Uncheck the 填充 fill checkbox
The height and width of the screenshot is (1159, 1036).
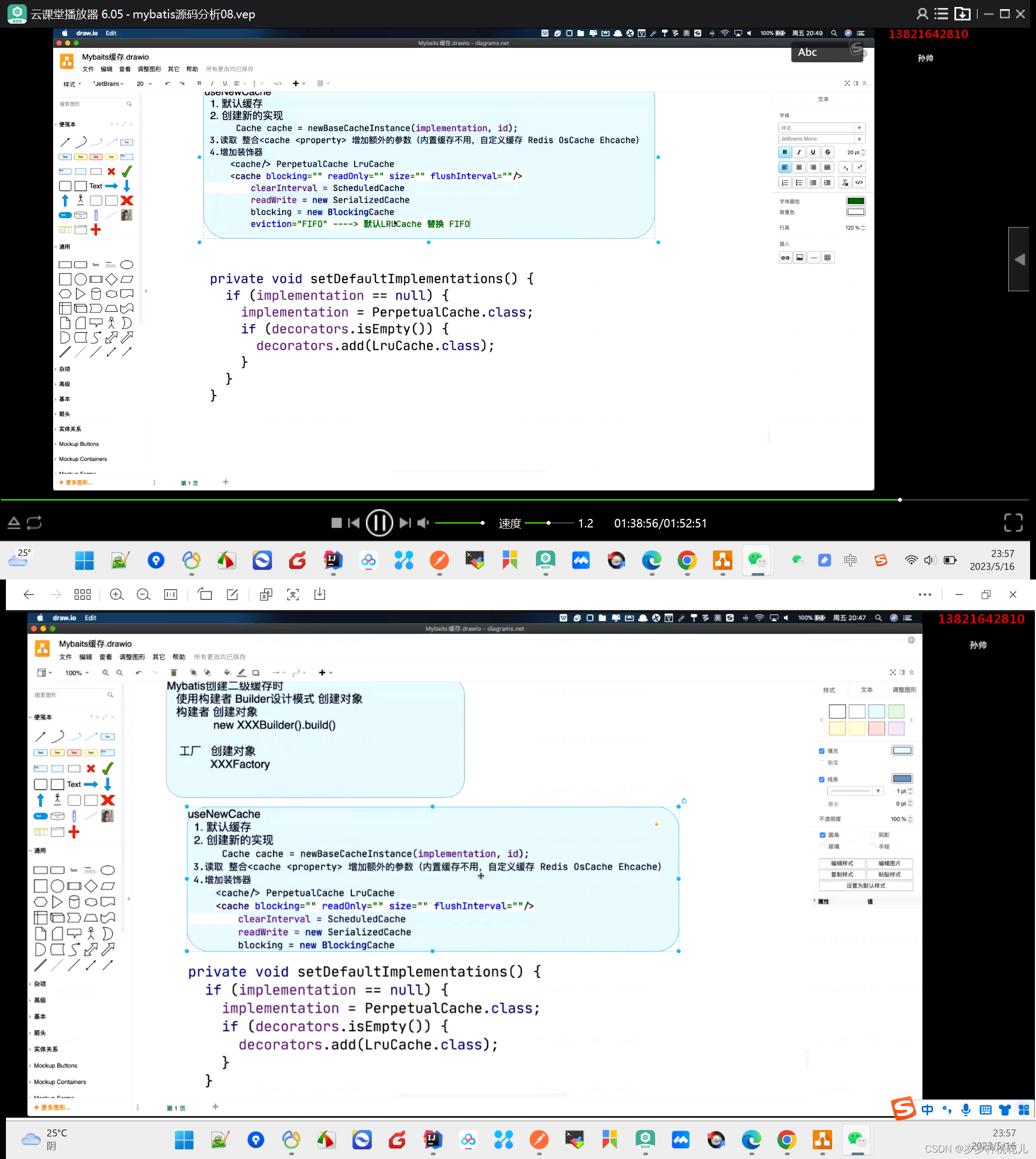tap(821, 751)
